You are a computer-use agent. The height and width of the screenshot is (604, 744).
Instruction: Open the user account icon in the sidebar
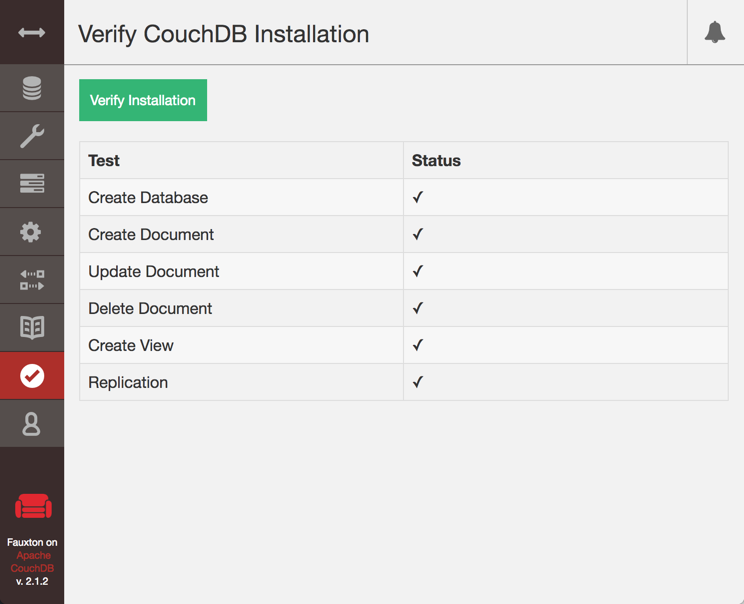[x=31, y=424]
